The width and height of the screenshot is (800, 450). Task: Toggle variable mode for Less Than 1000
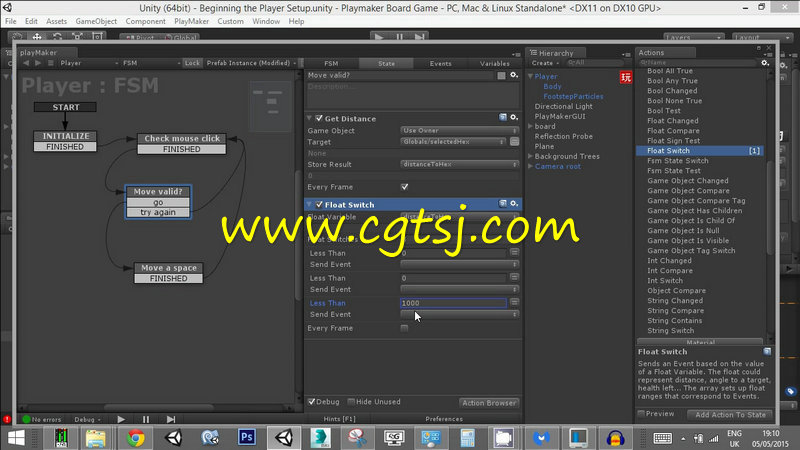[x=514, y=303]
